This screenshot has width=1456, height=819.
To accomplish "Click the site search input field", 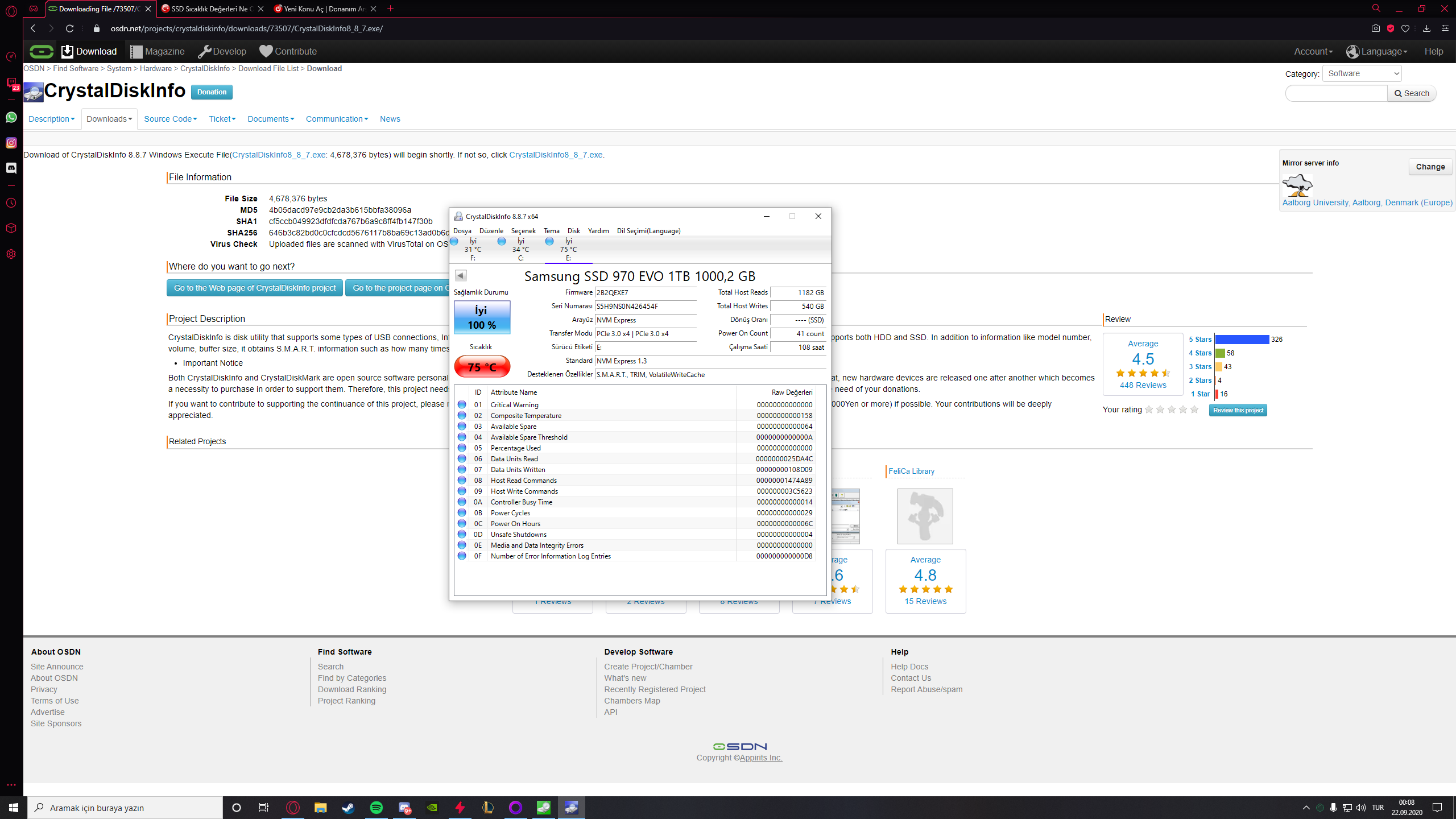I will [1336, 93].
